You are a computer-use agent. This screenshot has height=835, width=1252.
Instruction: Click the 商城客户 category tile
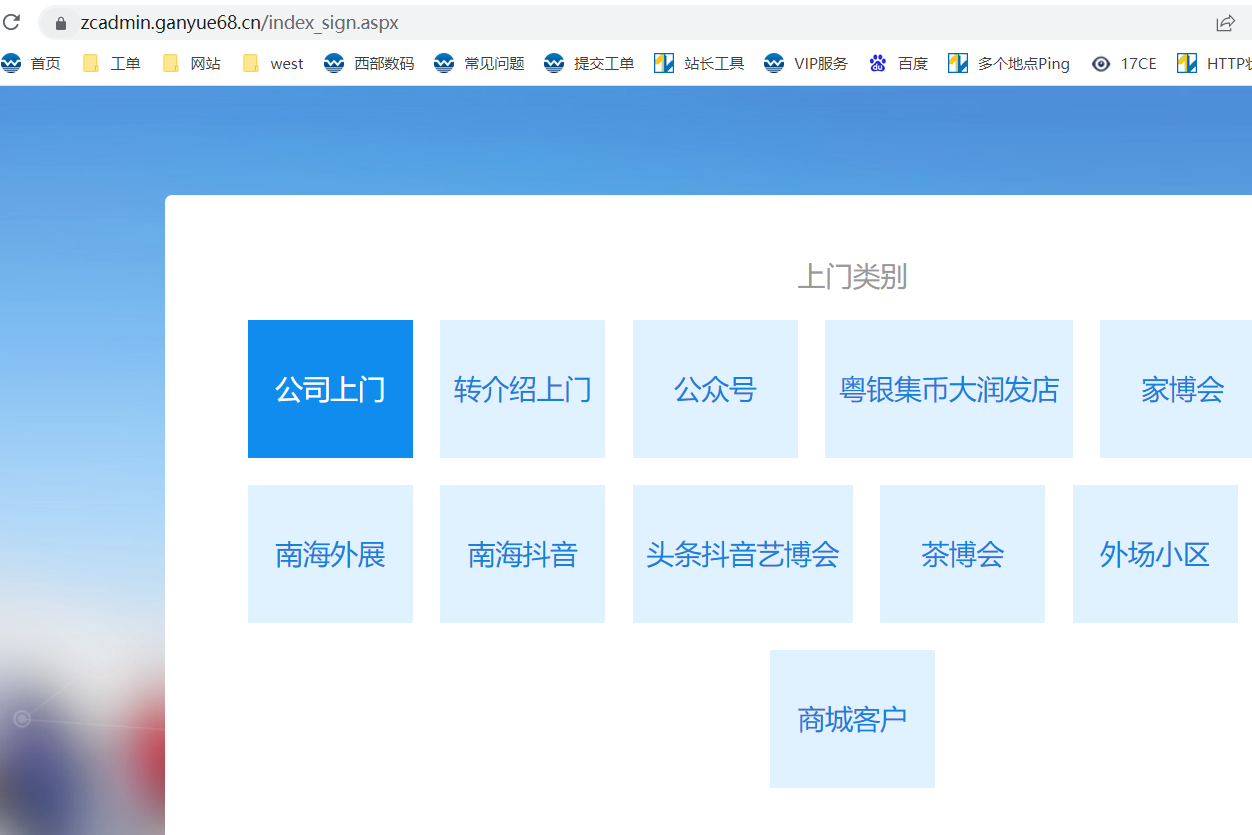[852, 719]
